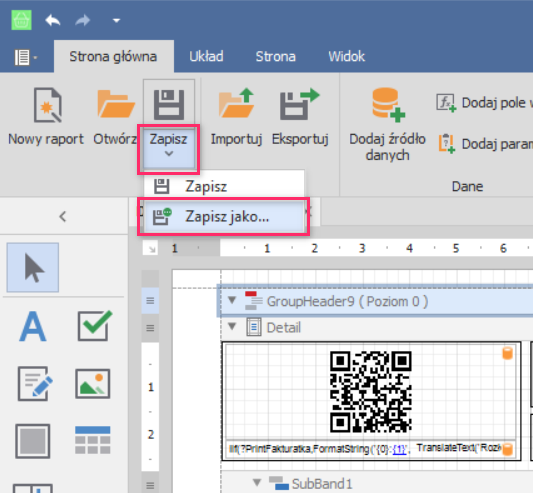The height and width of the screenshot is (493, 533).
Task: Click the undo arrow in title bar
Action: [53, 20]
